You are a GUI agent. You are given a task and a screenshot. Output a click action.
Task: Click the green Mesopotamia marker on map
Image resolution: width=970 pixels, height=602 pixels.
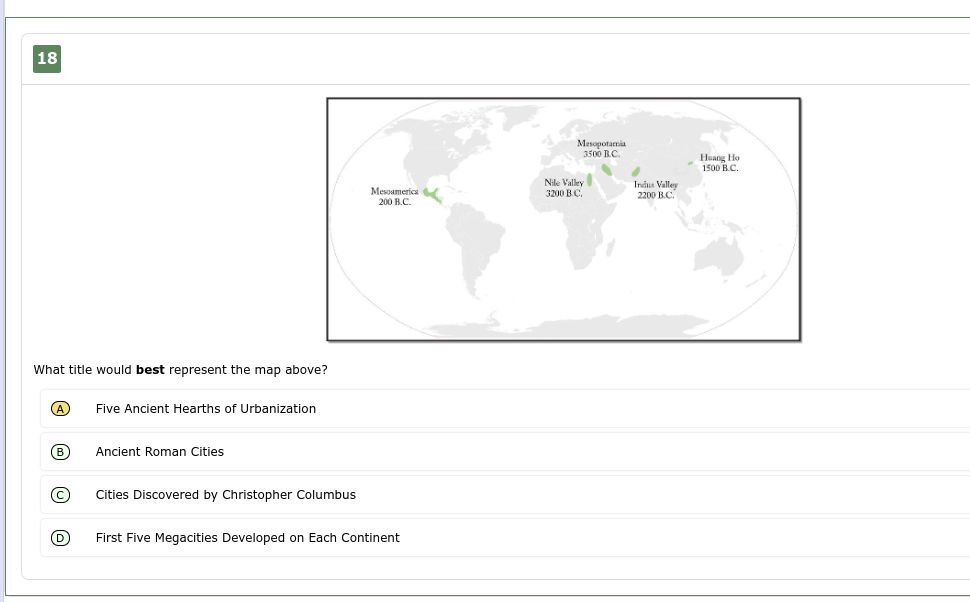pos(606,169)
